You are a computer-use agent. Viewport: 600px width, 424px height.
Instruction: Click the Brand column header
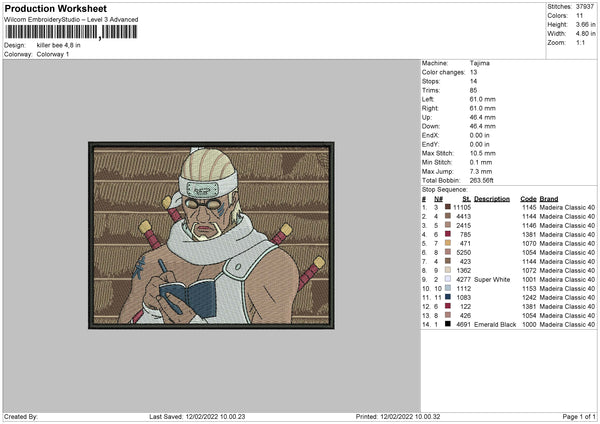[x=549, y=198]
